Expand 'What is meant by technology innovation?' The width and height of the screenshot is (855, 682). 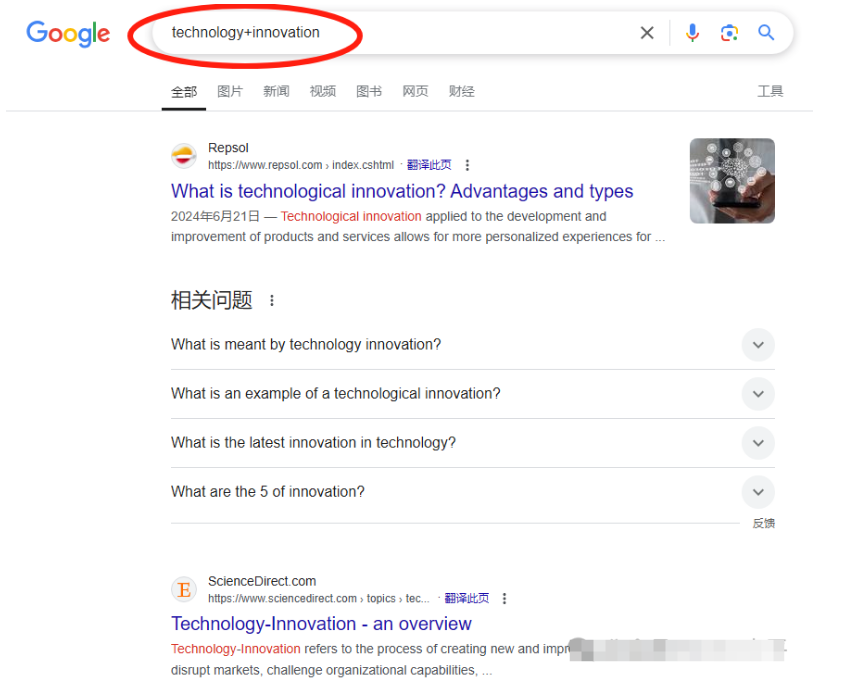758,345
